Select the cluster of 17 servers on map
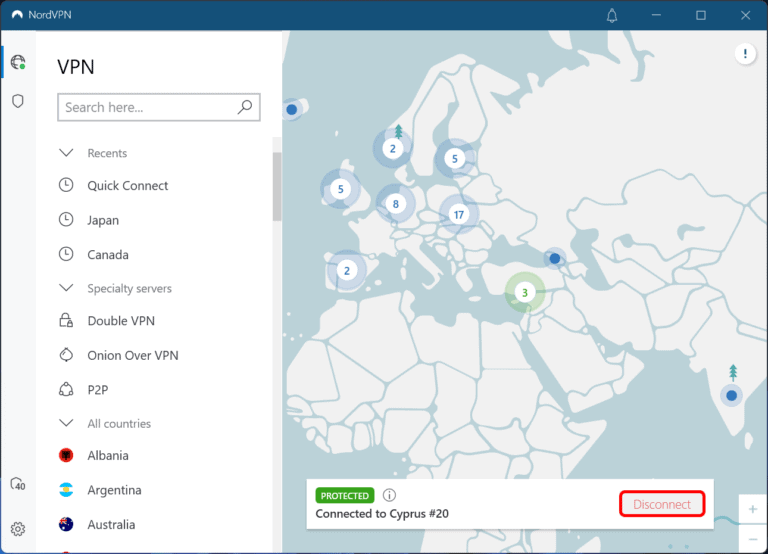The width and height of the screenshot is (768, 554). tap(459, 214)
